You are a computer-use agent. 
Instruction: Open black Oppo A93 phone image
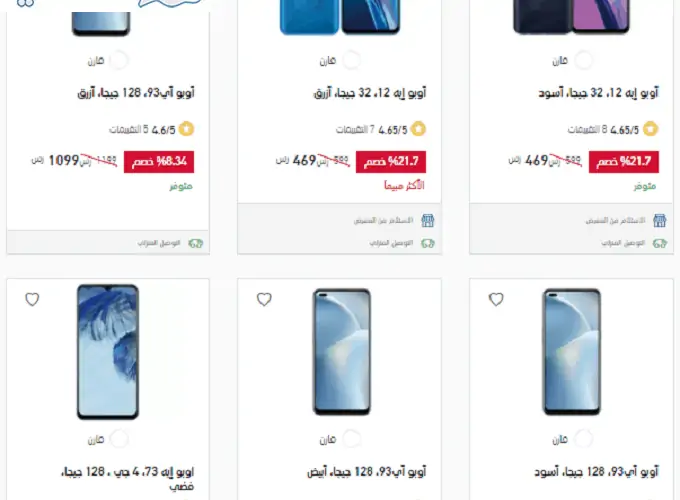[x=572, y=352]
